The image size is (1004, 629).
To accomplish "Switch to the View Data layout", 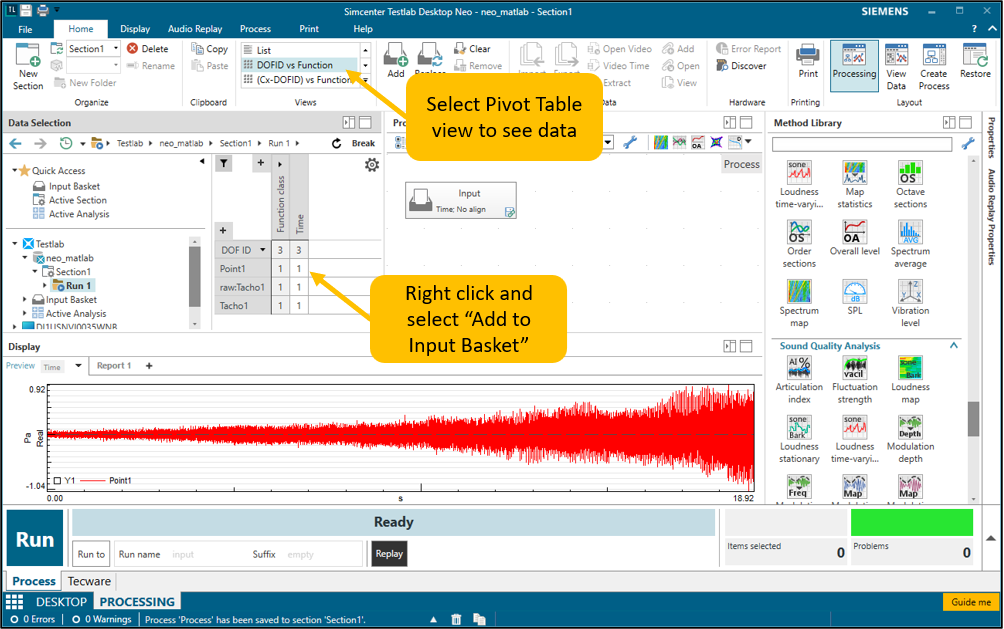I will (896, 67).
